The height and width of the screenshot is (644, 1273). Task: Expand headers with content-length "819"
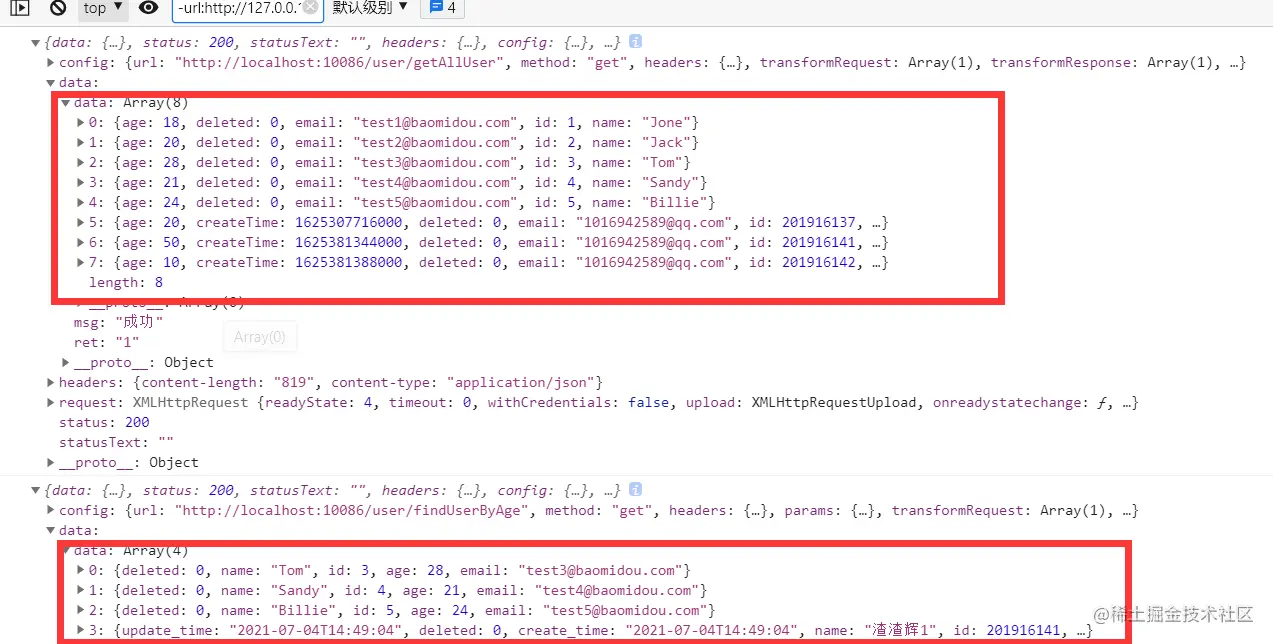coord(51,382)
